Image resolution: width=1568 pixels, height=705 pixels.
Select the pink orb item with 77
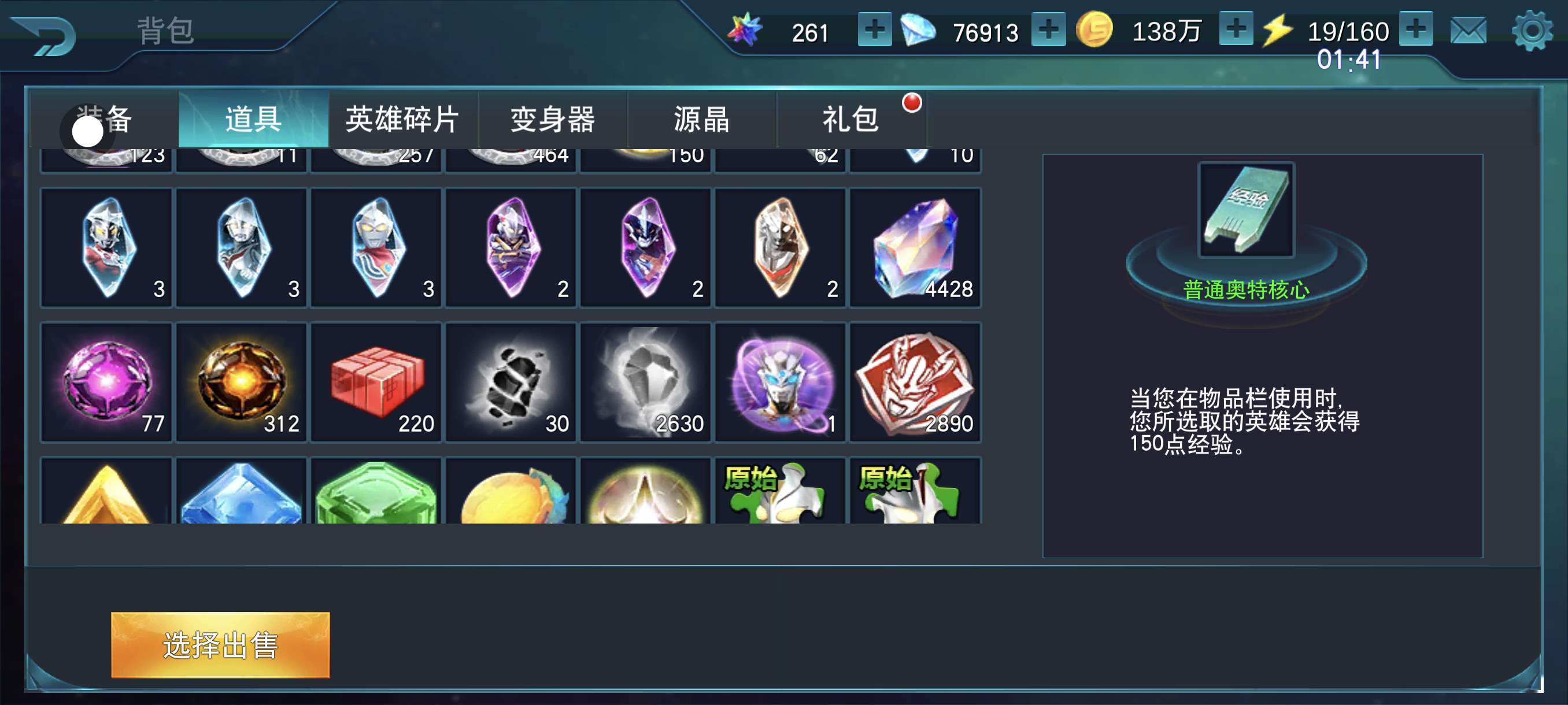tap(106, 382)
